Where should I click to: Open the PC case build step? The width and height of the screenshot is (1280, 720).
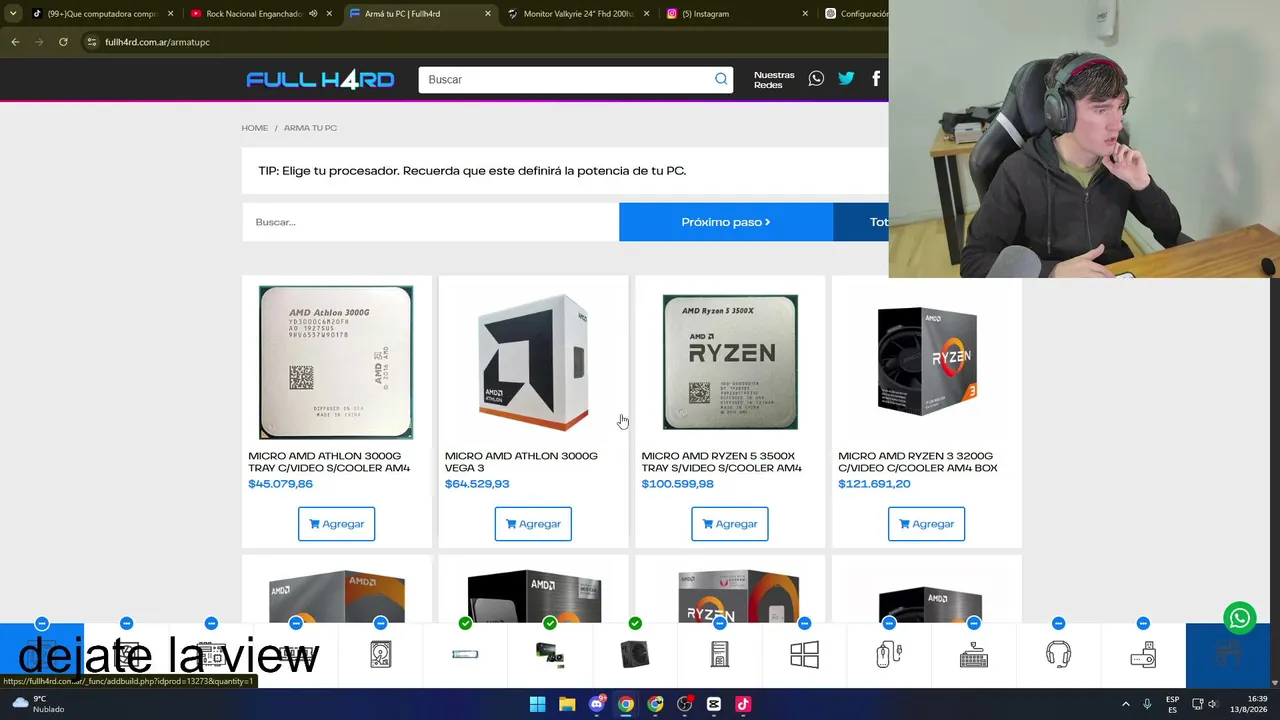(719, 655)
